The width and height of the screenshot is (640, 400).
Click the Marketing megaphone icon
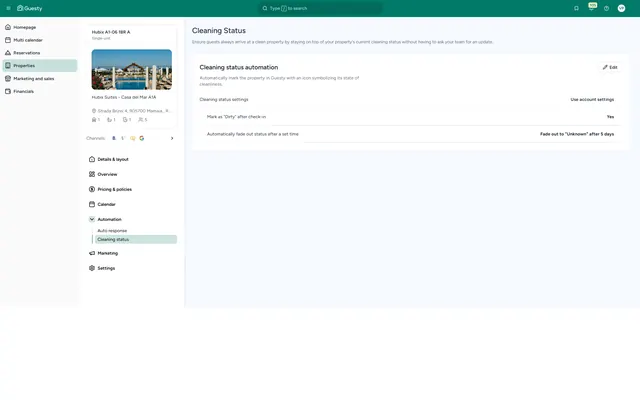pyautogui.click(x=92, y=253)
